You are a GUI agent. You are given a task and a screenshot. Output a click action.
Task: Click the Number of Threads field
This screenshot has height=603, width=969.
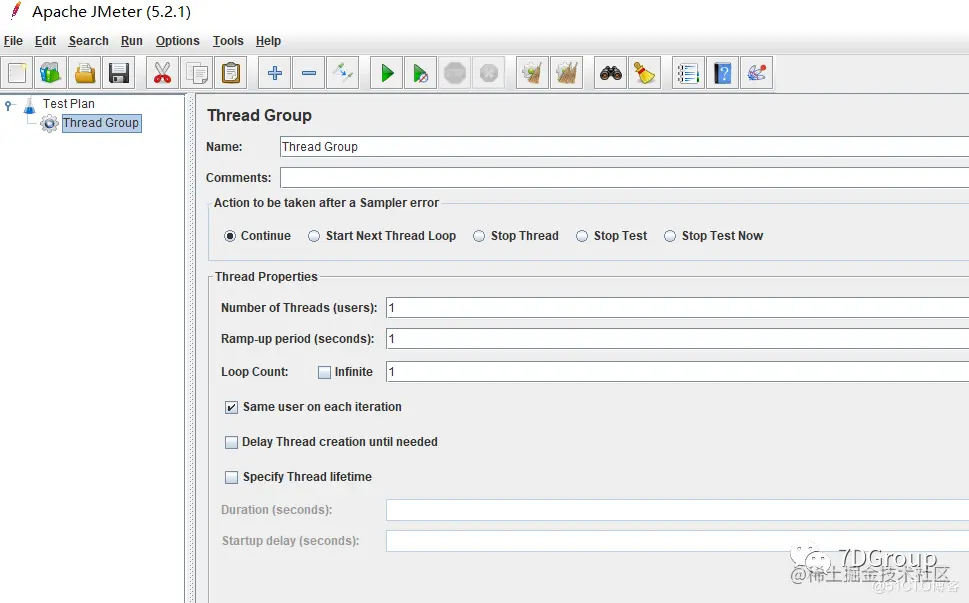tap(677, 308)
